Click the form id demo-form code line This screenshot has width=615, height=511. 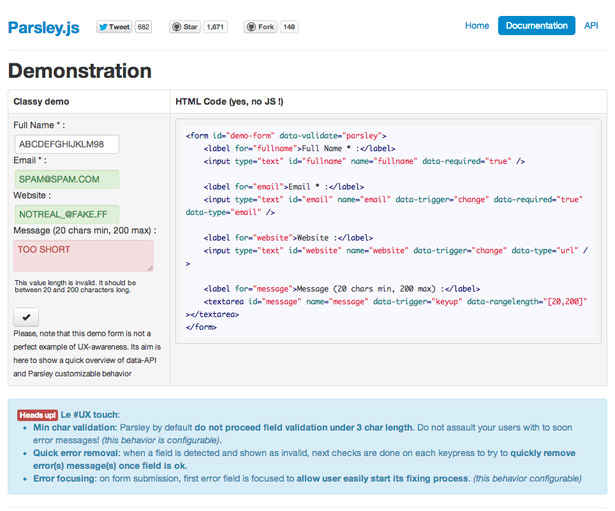pyautogui.click(x=286, y=136)
